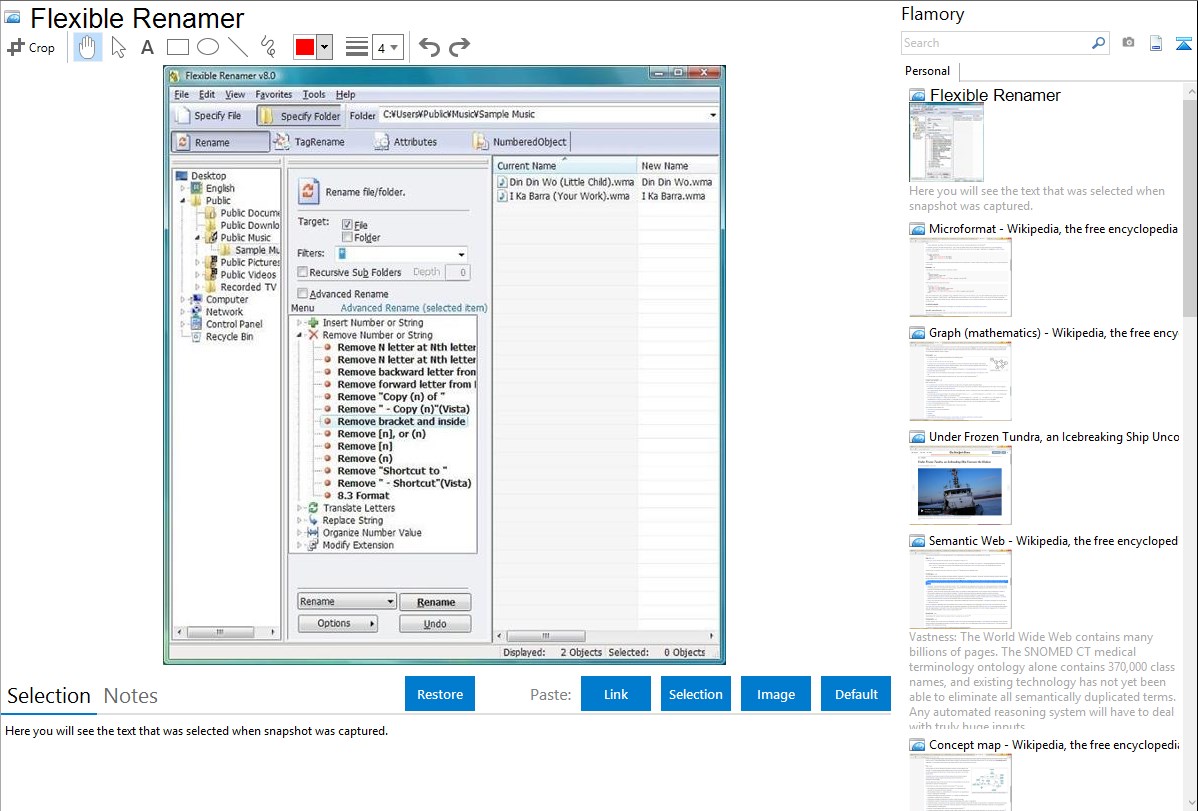Select the Crop tool
The image size is (1198, 811).
(31, 47)
